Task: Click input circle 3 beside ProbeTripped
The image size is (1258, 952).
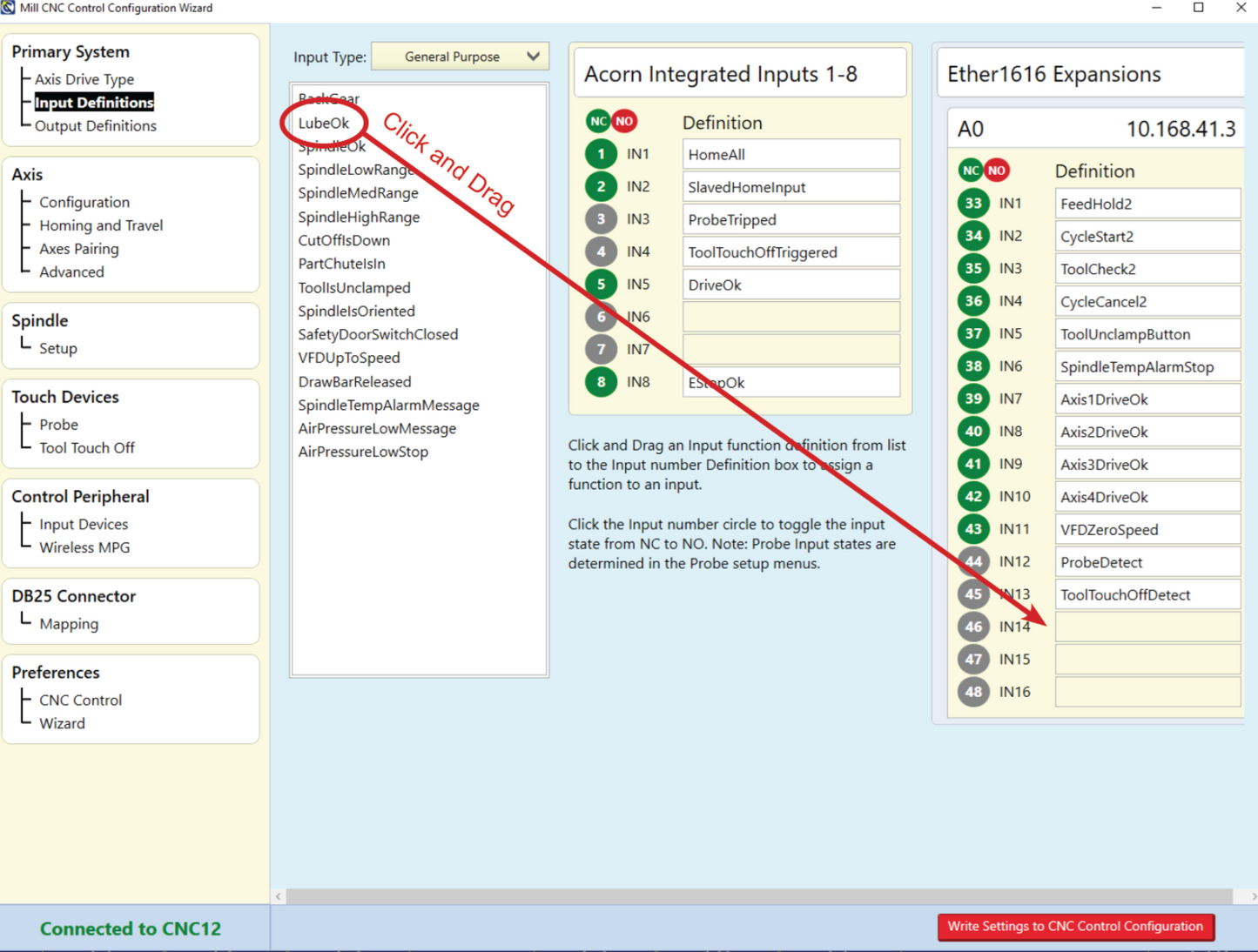Action: pos(601,219)
